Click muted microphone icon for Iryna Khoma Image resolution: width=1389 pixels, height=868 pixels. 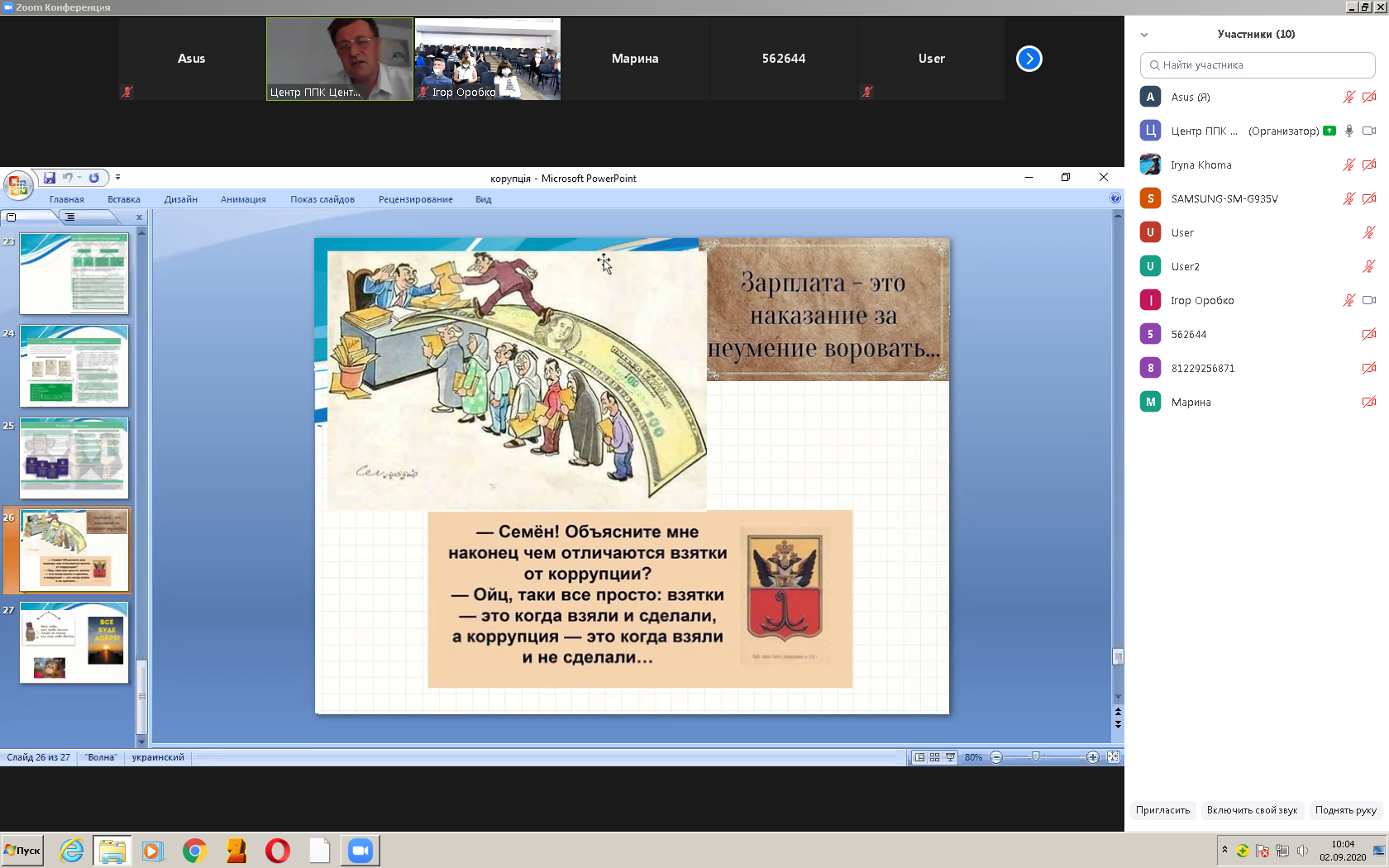click(1348, 165)
